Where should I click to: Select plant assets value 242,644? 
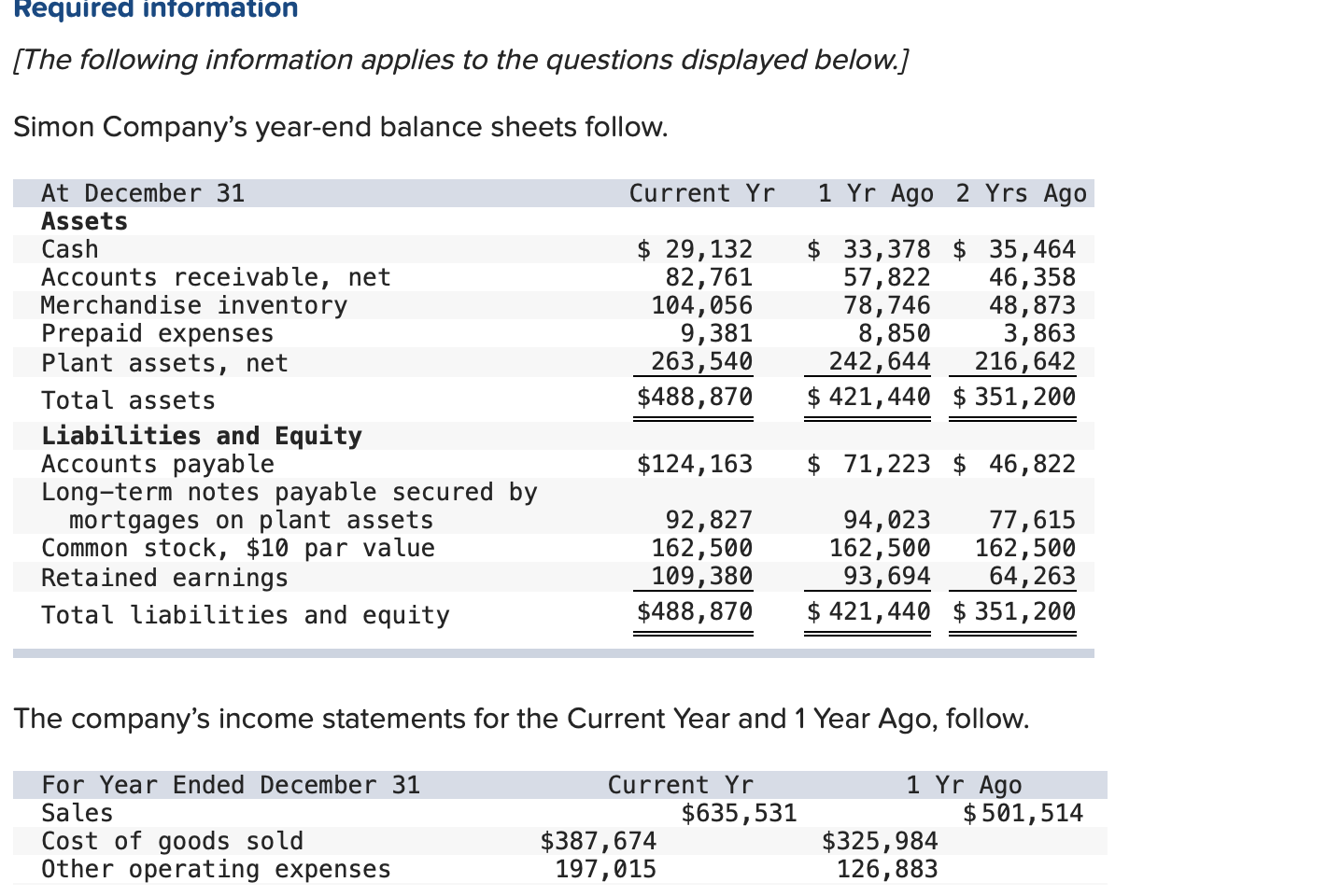tap(880, 361)
